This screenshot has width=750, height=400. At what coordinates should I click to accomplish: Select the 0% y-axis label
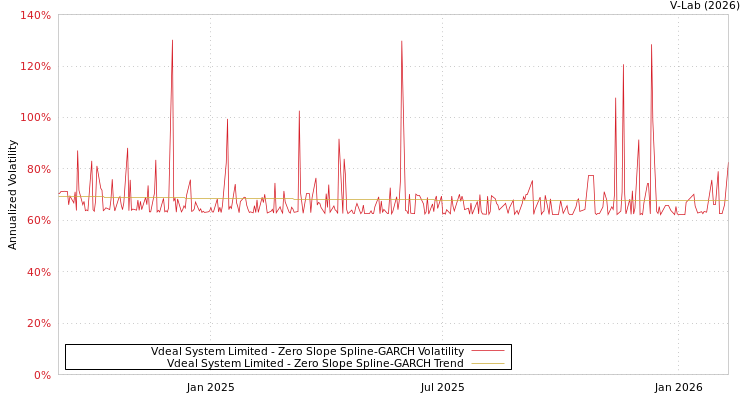click(x=42, y=375)
